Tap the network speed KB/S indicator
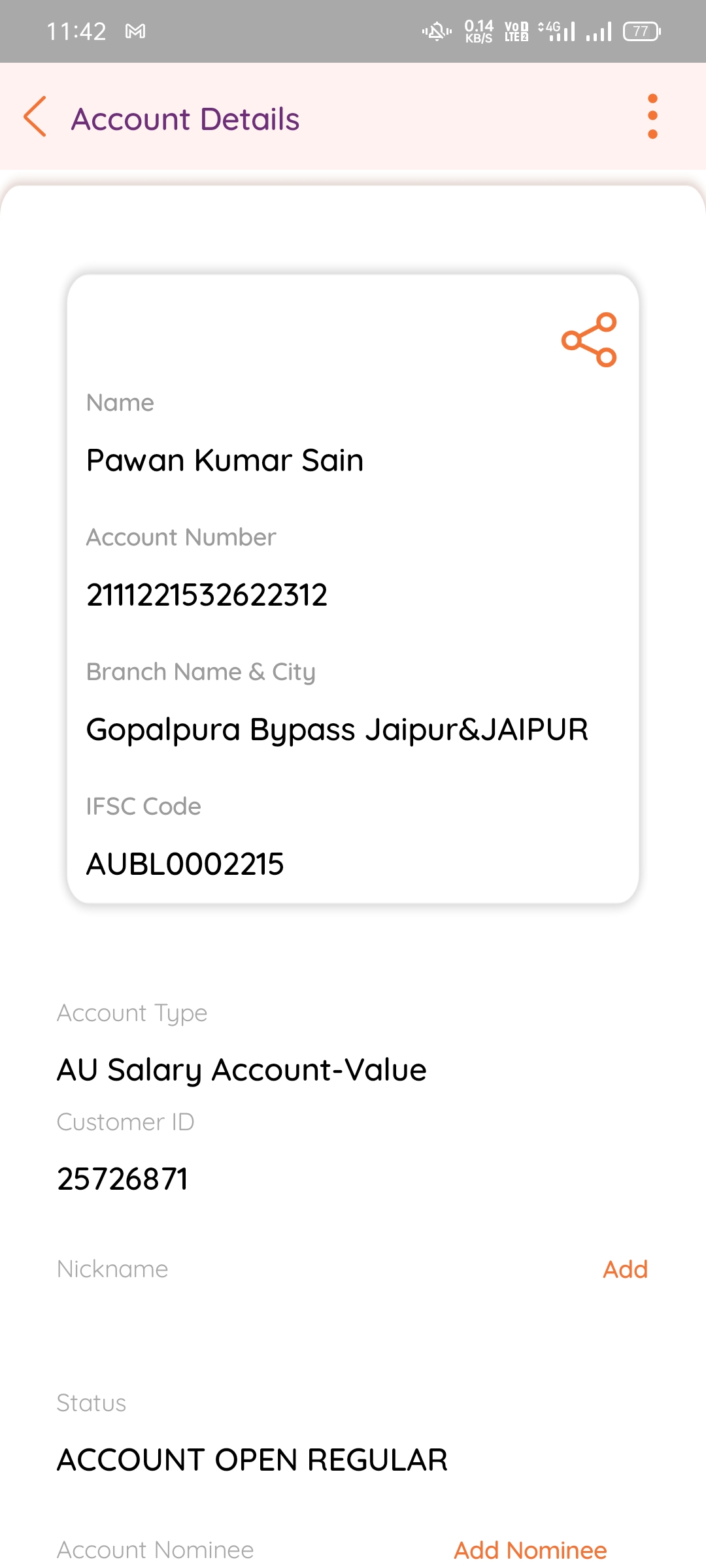This screenshot has height=1568, width=706. pyautogui.click(x=479, y=31)
